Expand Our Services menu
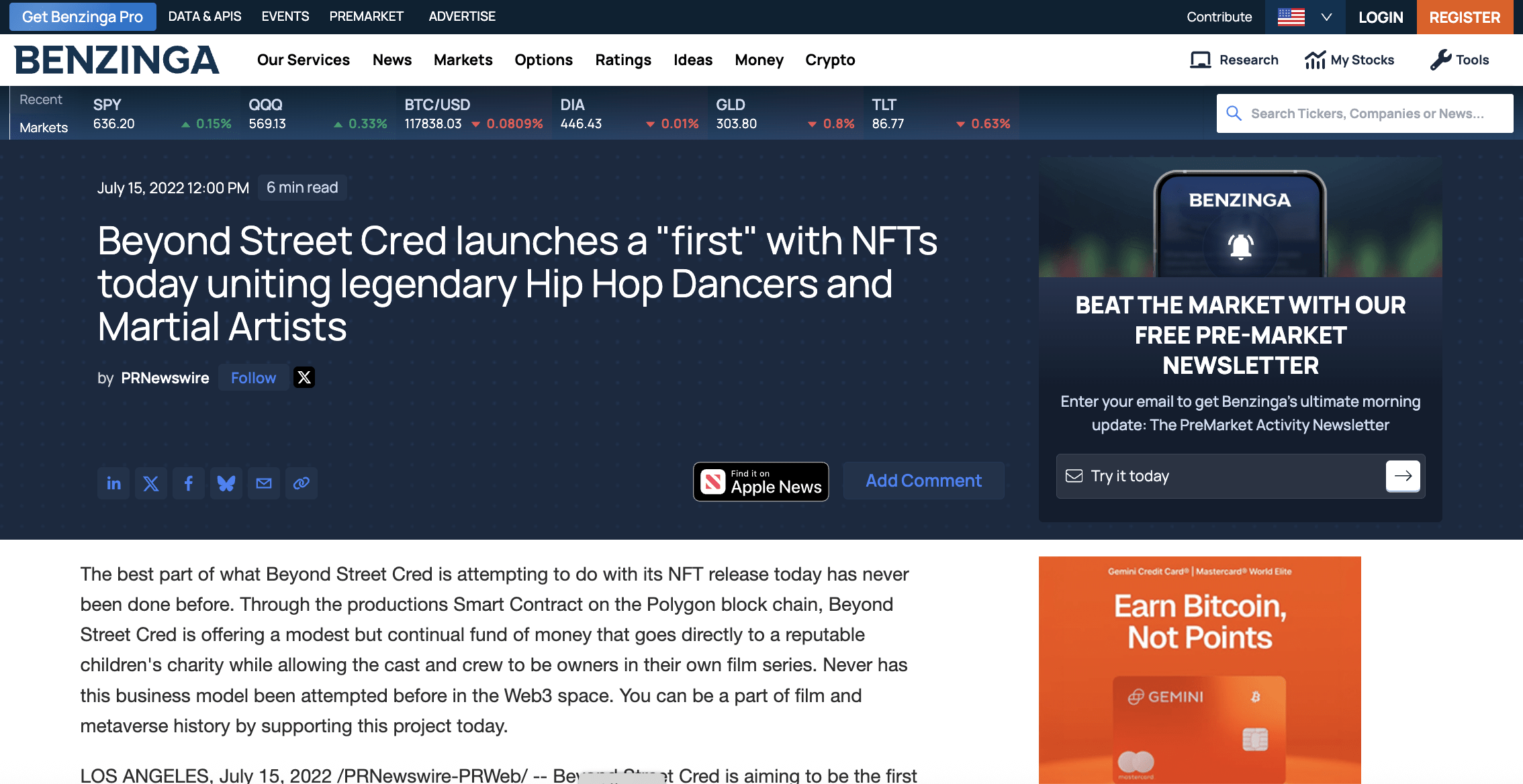Viewport: 1523px width, 784px height. [x=303, y=60]
